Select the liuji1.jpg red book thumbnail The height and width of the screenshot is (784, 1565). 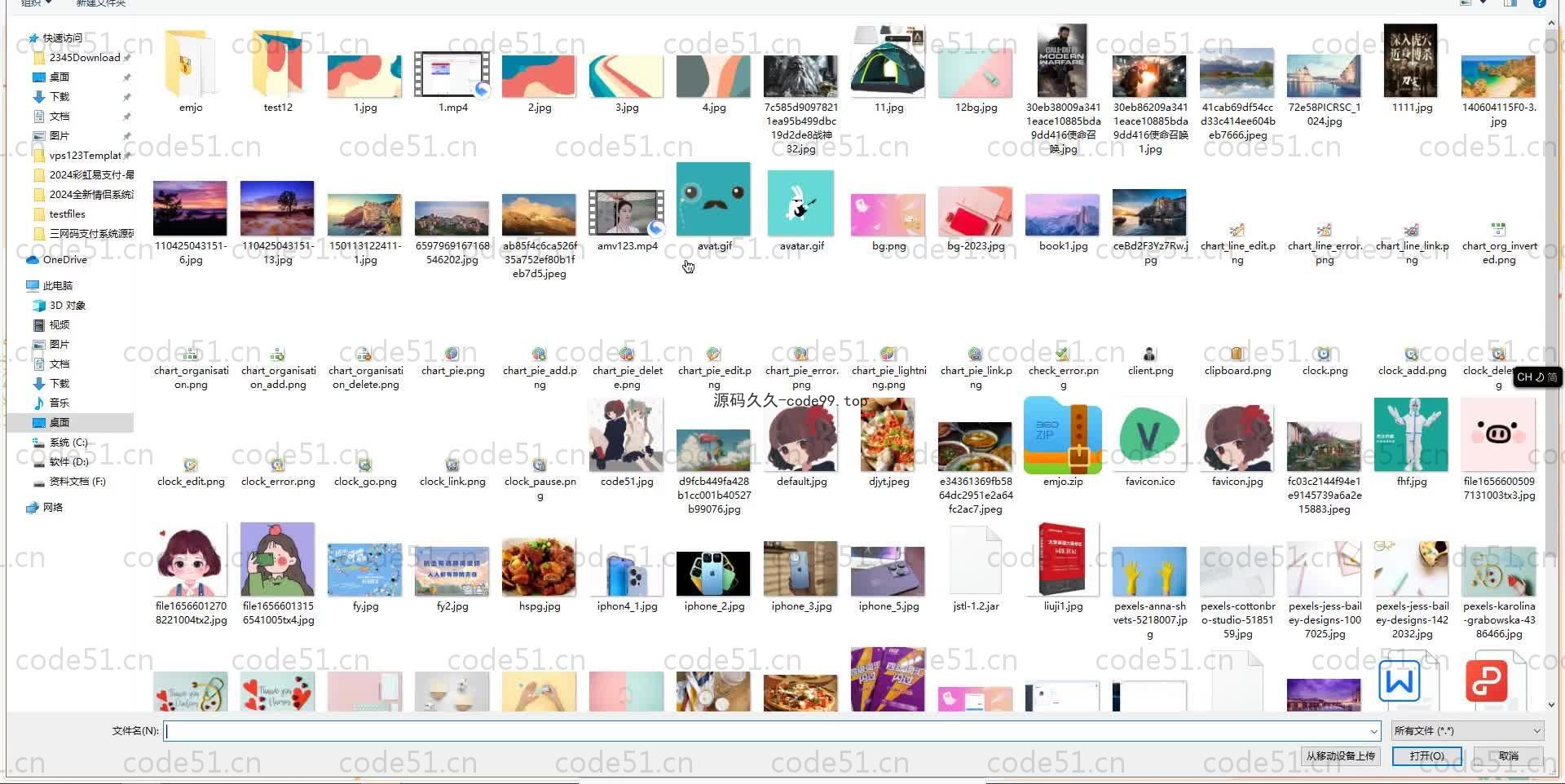coord(1063,561)
